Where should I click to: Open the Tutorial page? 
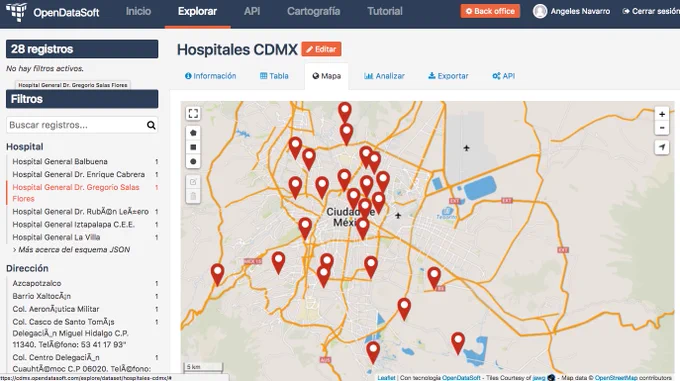click(x=385, y=11)
